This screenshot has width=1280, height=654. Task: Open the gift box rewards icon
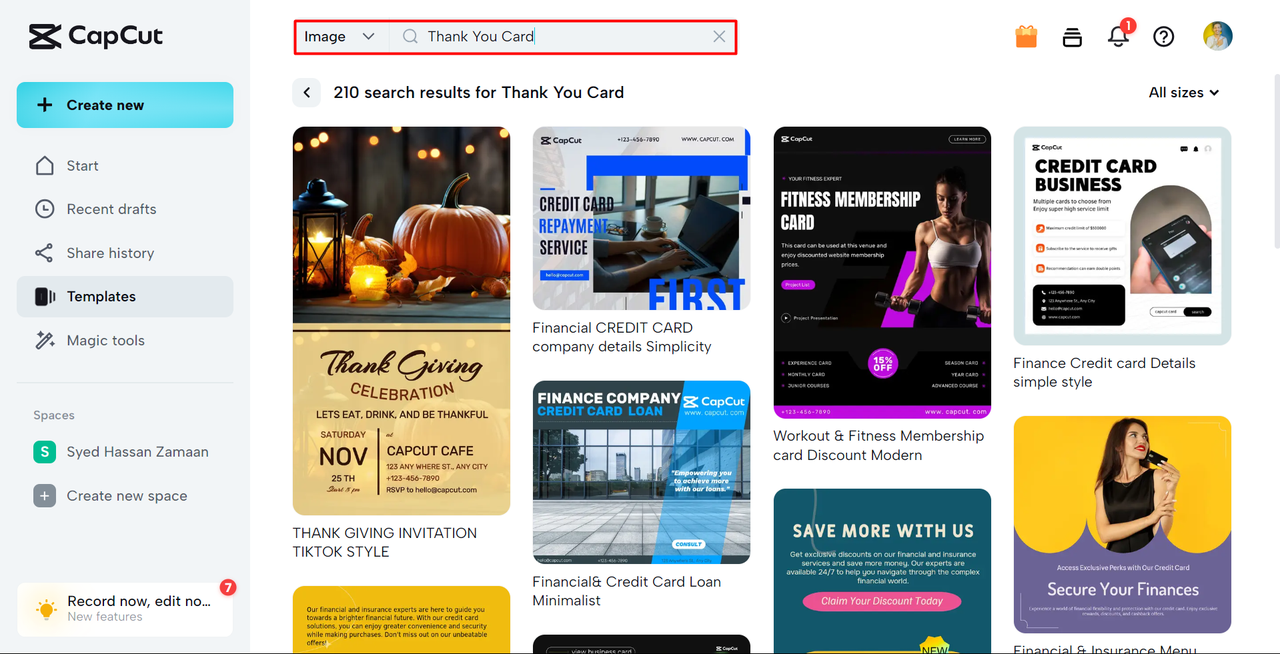[x=1026, y=37]
